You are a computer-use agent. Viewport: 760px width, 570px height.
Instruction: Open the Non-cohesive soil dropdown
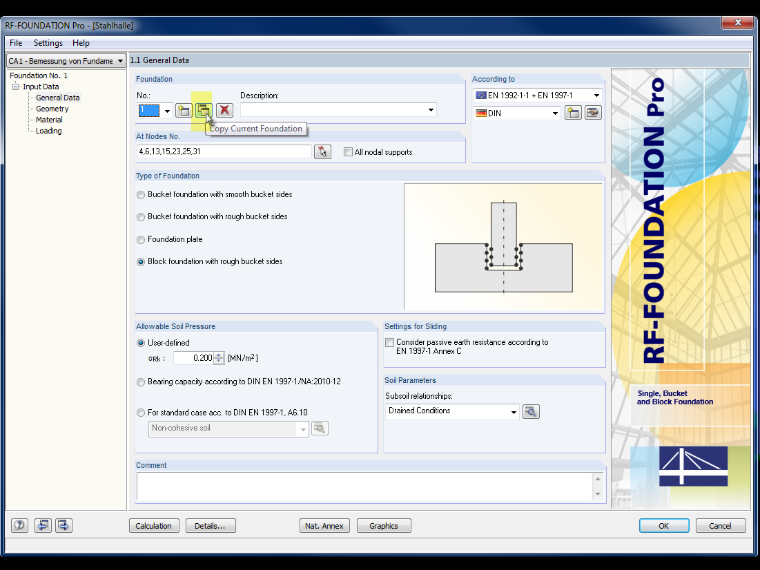click(303, 429)
